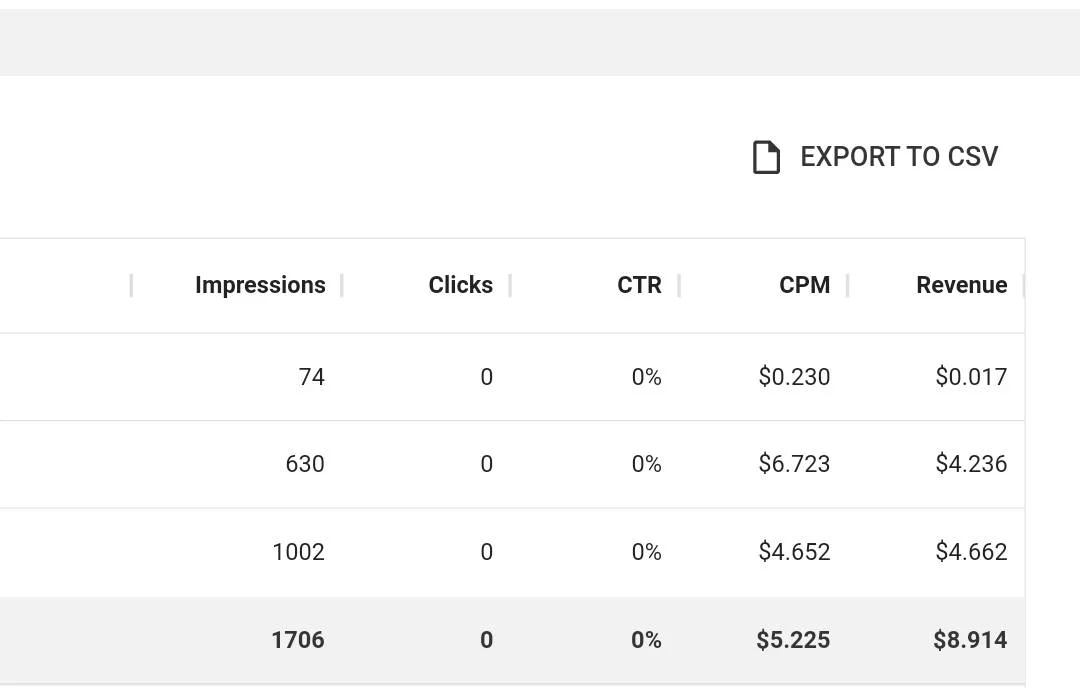Sort by Impressions column header
1080x688 pixels.
pyautogui.click(x=260, y=285)
